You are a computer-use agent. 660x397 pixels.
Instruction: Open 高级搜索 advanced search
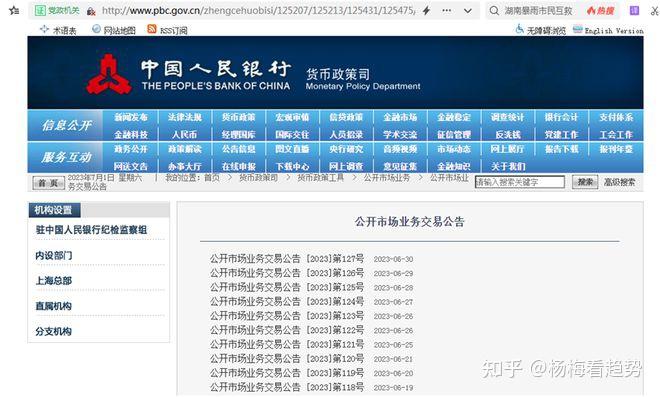coord(619,182)
